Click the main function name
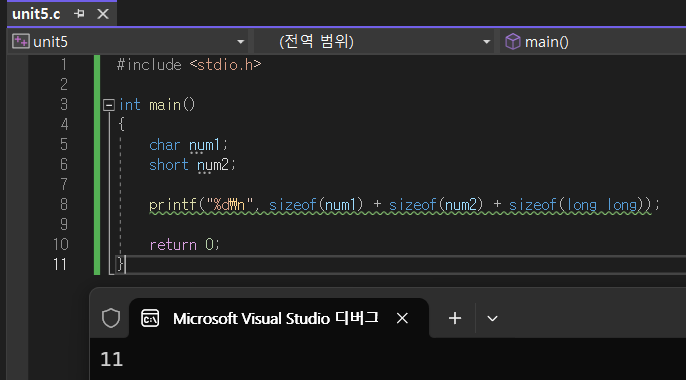The height and width of the screenshot is (380, 686). 165,105
